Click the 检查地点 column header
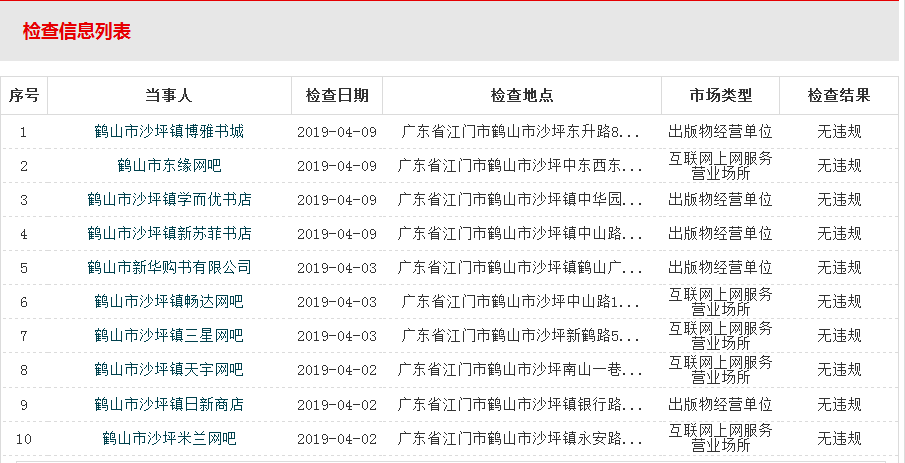Viewport: 905px width, 463px height. pos(521,96)
